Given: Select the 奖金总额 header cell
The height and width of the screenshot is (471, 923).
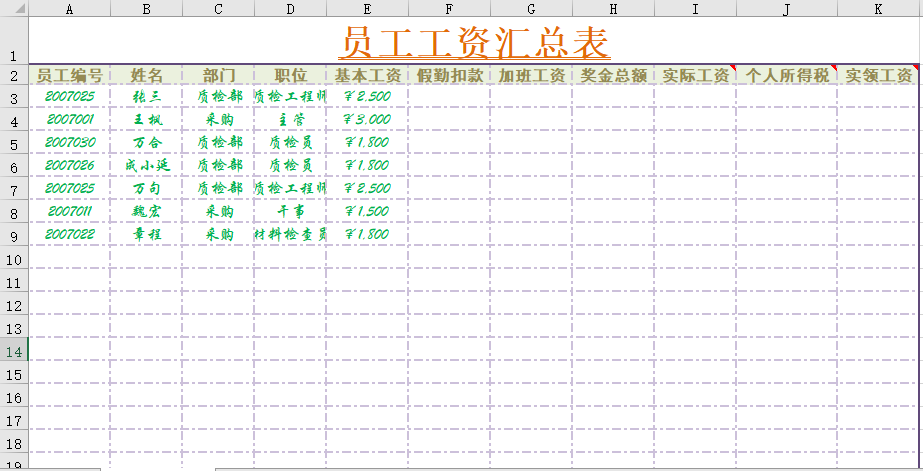Looking at the screenshot, I should [613, 75].
